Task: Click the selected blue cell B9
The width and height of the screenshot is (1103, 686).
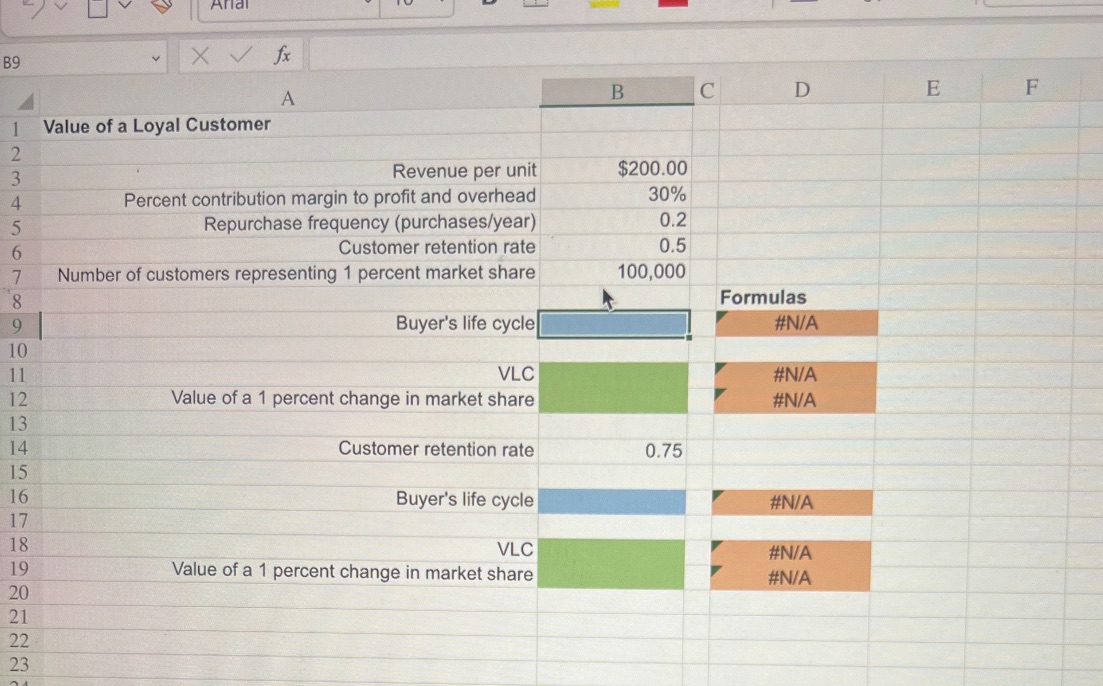Action: [613, 324]
